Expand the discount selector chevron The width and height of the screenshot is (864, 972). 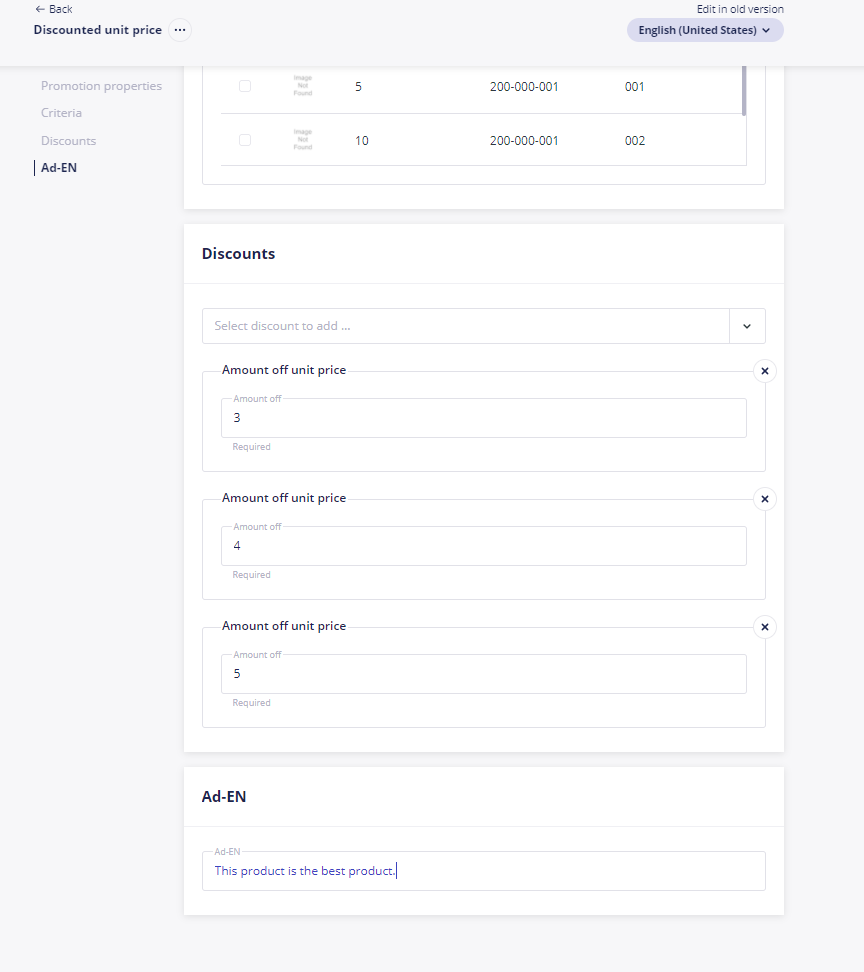point(747,326)
